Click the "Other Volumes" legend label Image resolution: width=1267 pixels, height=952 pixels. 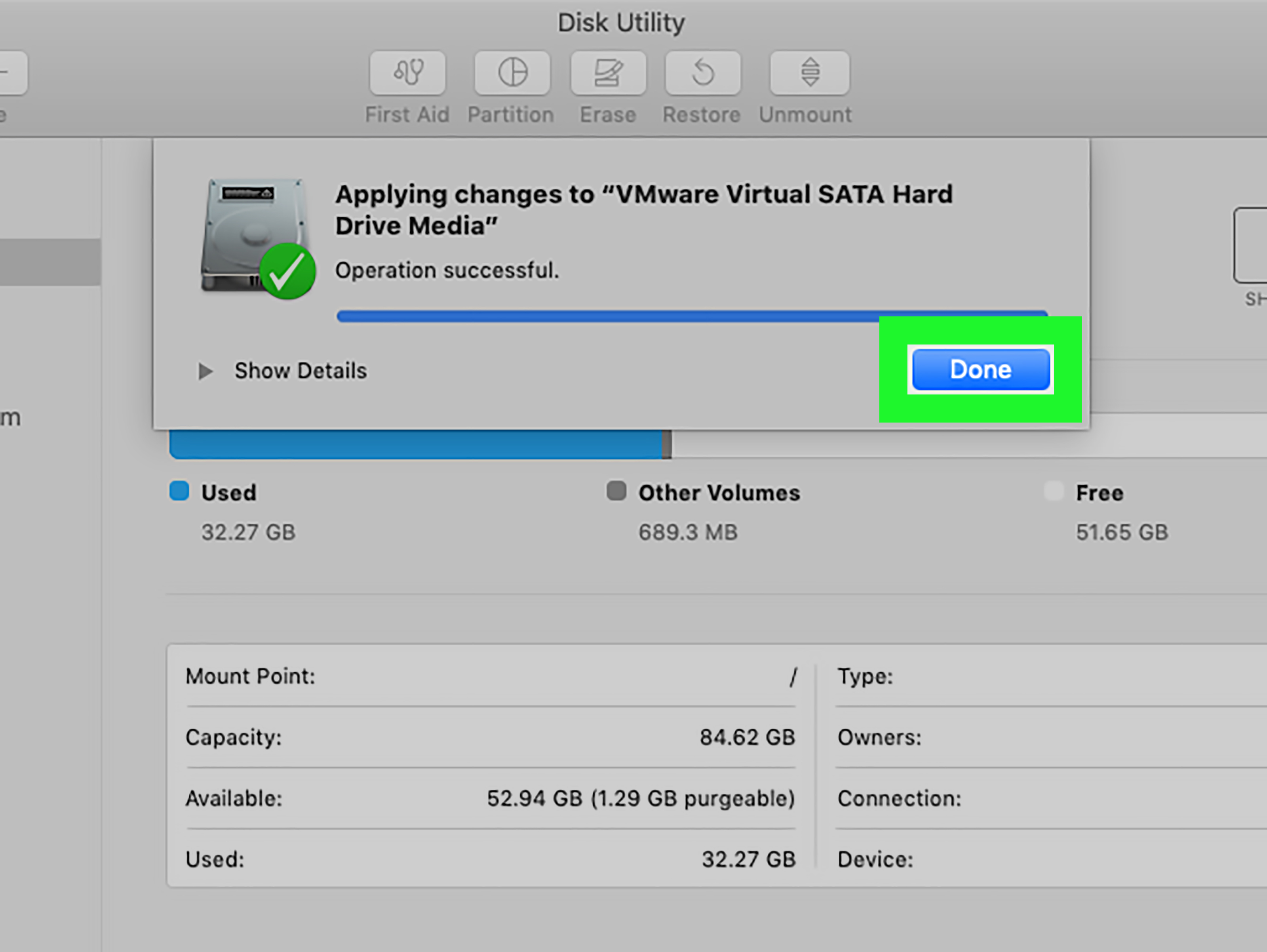(719, 493)
